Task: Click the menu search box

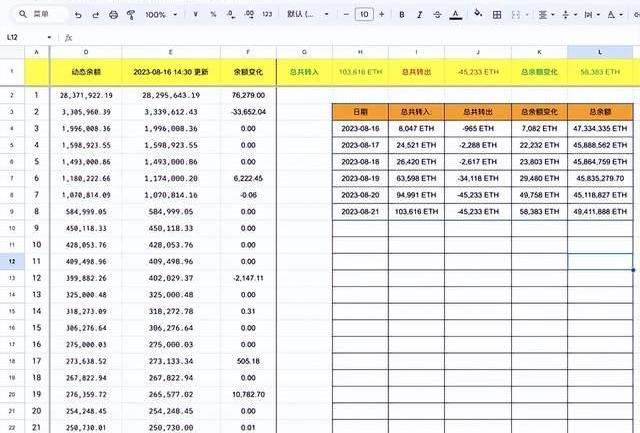Action: click(36, 15)
